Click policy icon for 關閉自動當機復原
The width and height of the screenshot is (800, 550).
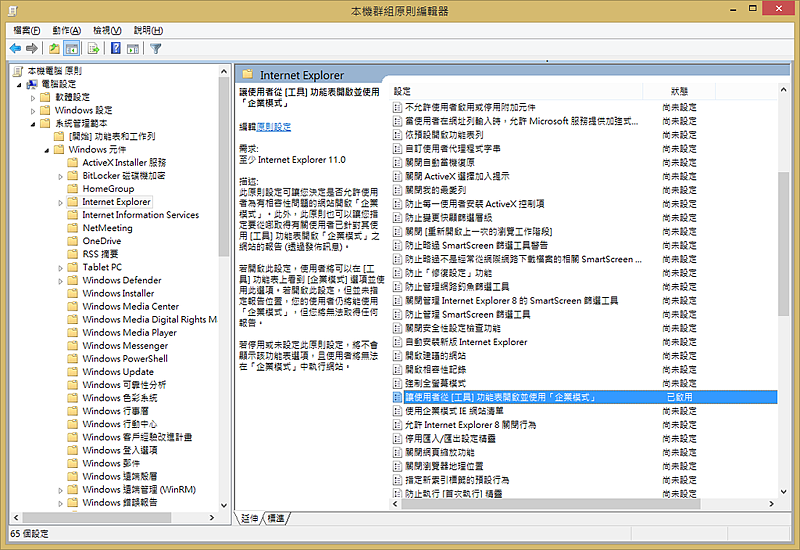click(397, 162)
